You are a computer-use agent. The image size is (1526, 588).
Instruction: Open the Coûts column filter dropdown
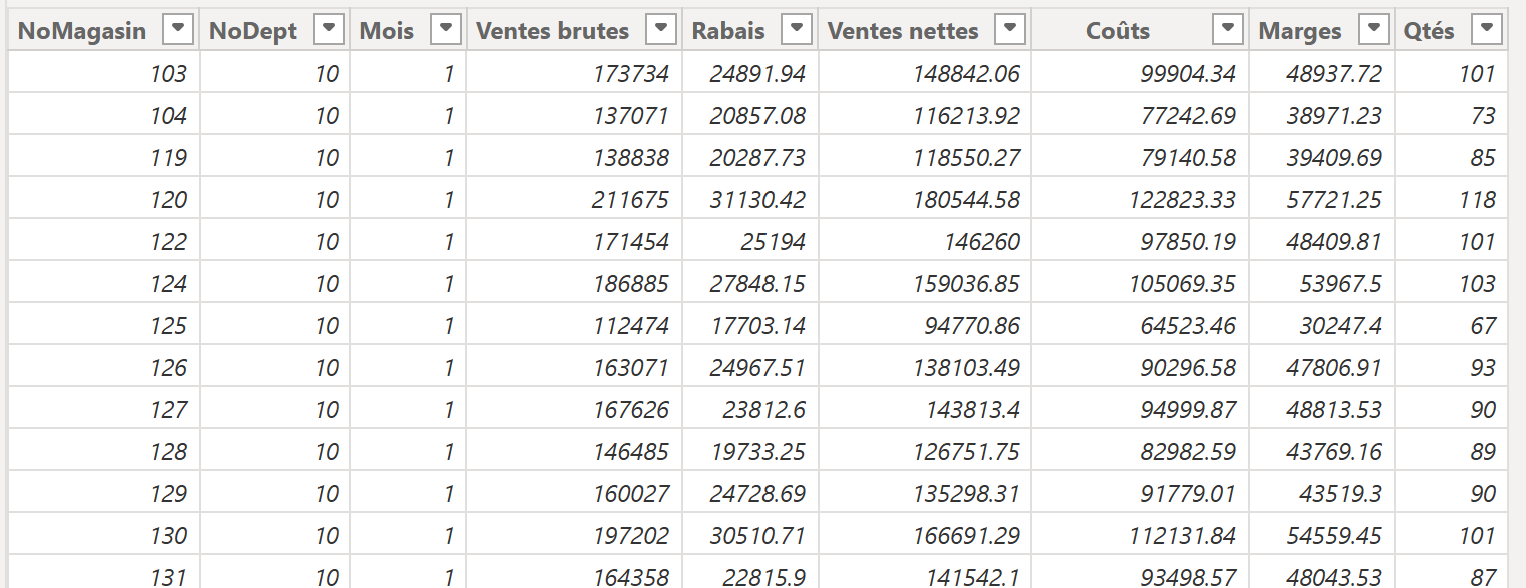pos(1228,30)
